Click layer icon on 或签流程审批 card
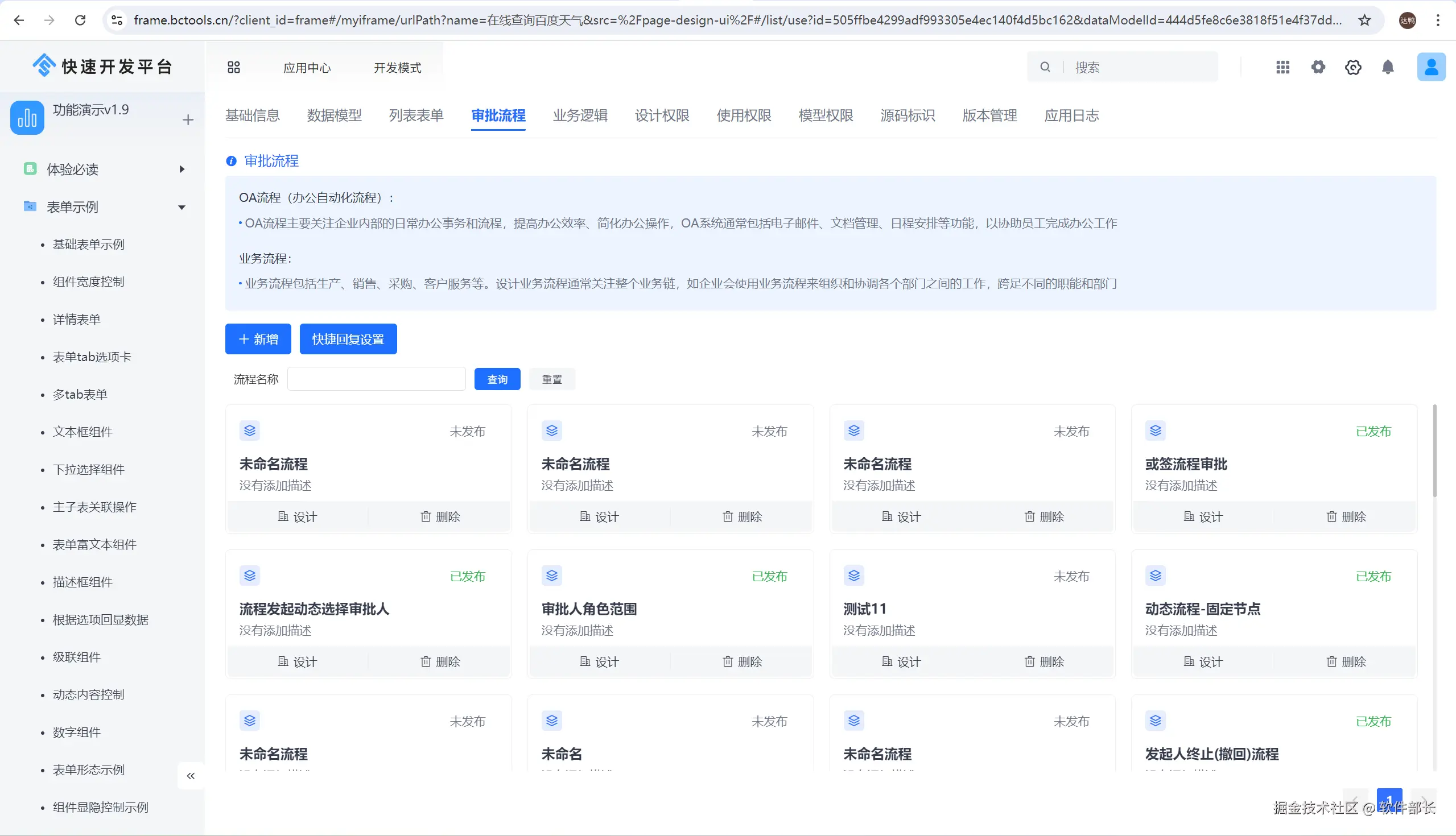 pos(1156,431)
